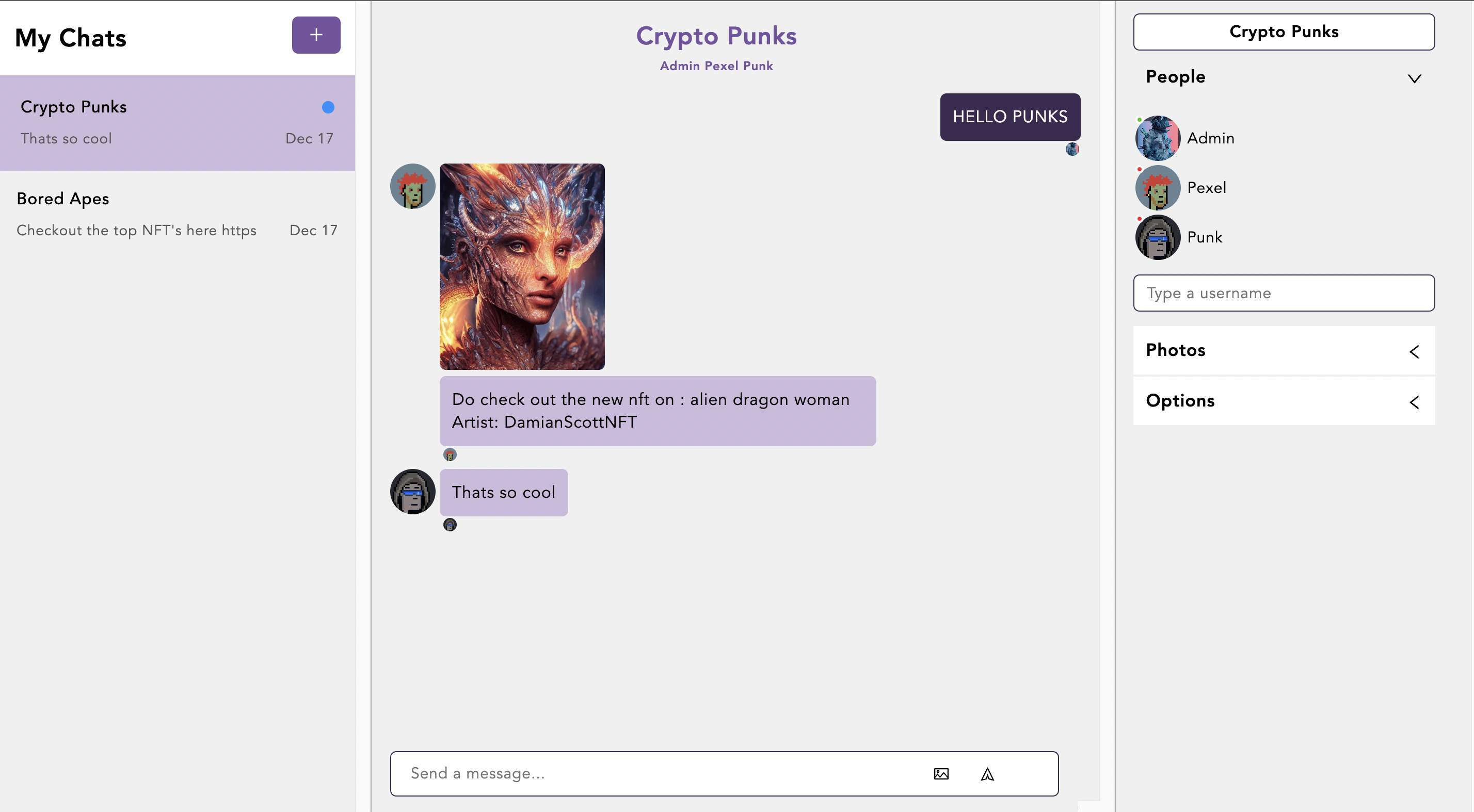The width and height of the screenshot is (1474, 812).
Task: Open the Crypto Punks chat
Action: click(178, 123)
